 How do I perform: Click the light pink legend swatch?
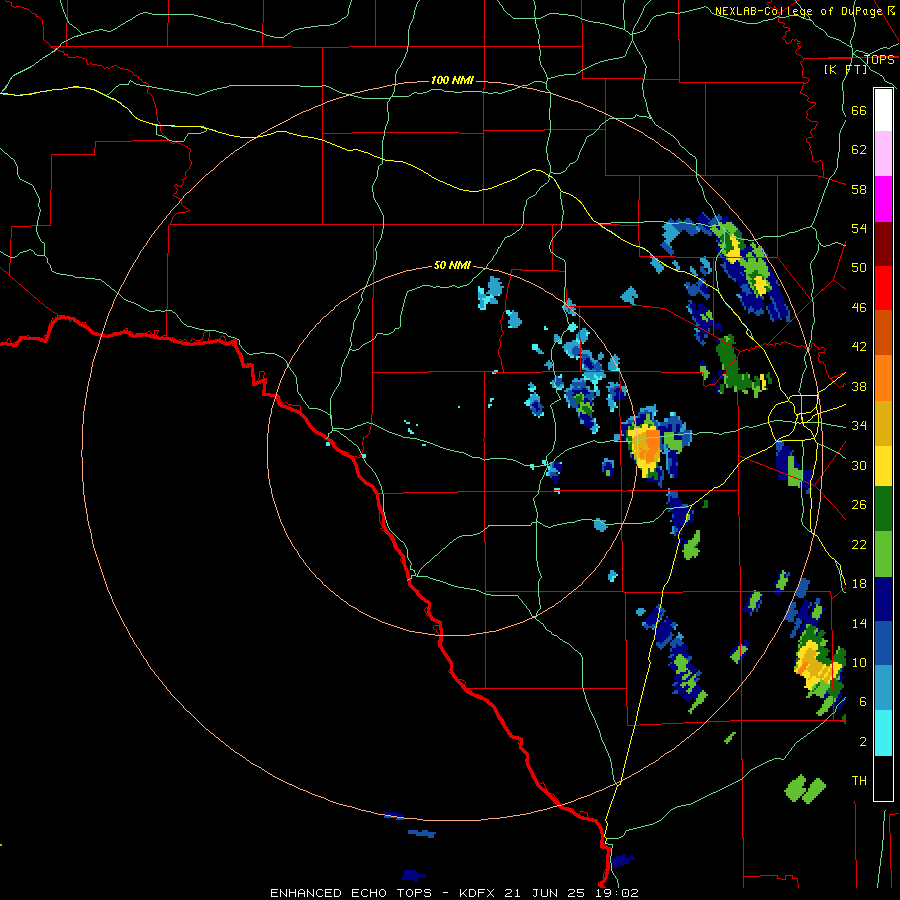click(x=883, y=154)
